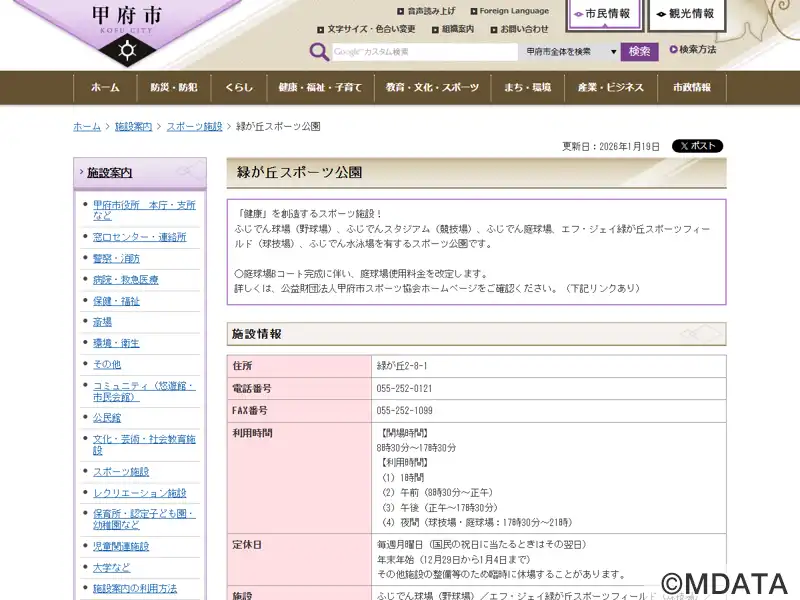The image size is (800, 600).
Task: Switch to 市民情報 tab
Action: tap(607, 15)
